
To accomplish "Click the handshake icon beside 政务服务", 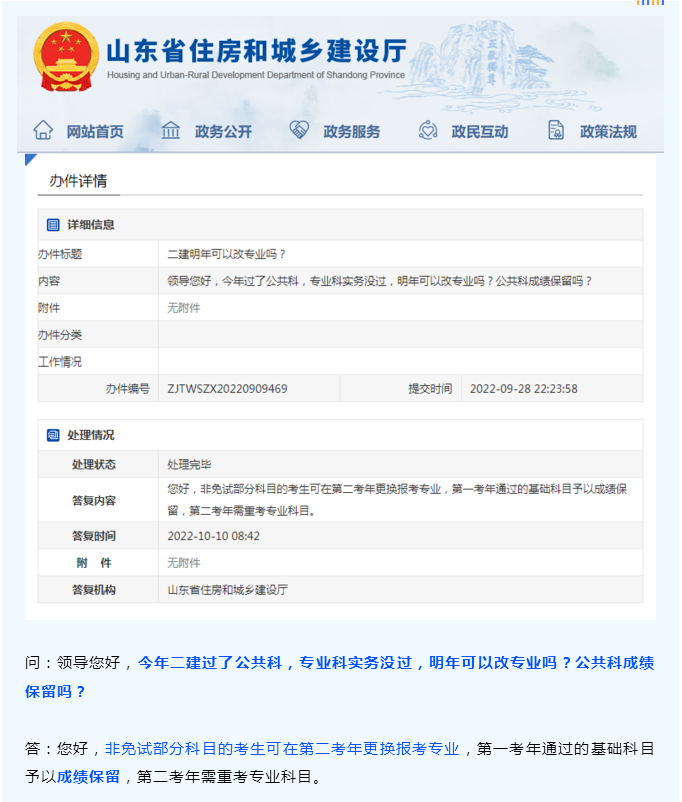I will click(299, 131).
